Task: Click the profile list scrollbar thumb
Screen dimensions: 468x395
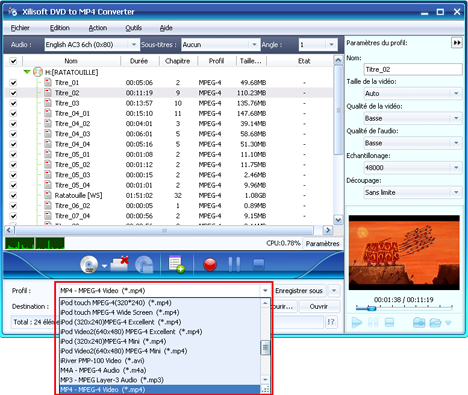Action: (x=265, y=348)
